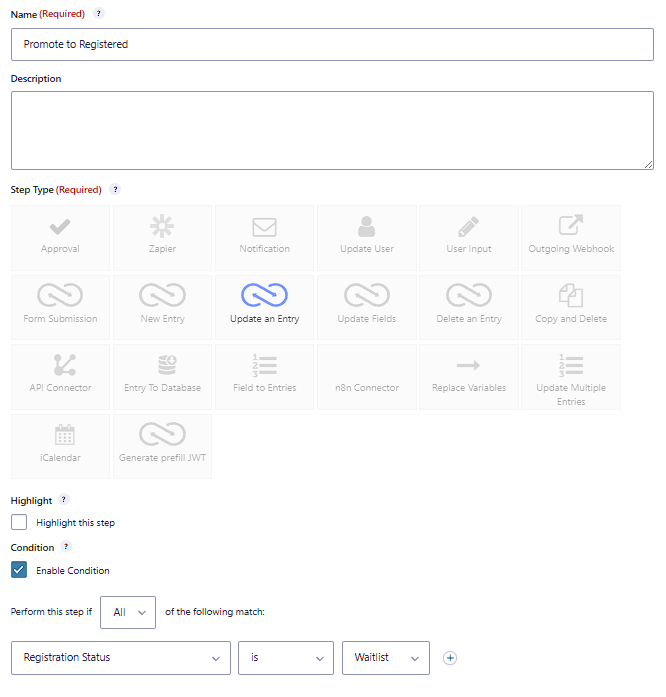Add another condition rule with plus icon
This screenshot has height=697, width=666.
[x=450, y=658]
